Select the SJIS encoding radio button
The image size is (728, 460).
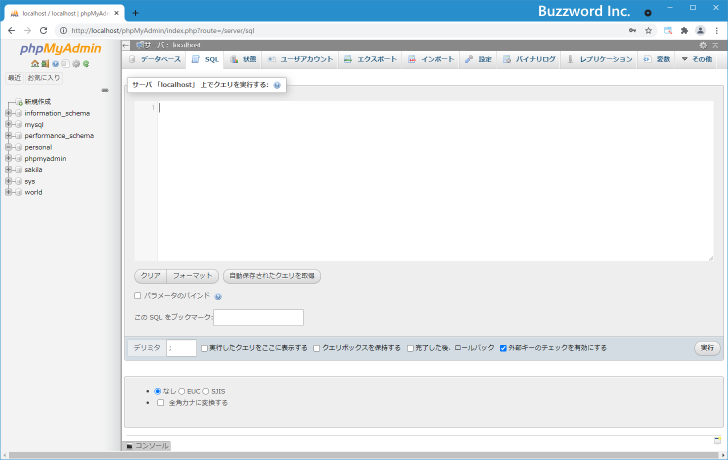tap(206, 391)
